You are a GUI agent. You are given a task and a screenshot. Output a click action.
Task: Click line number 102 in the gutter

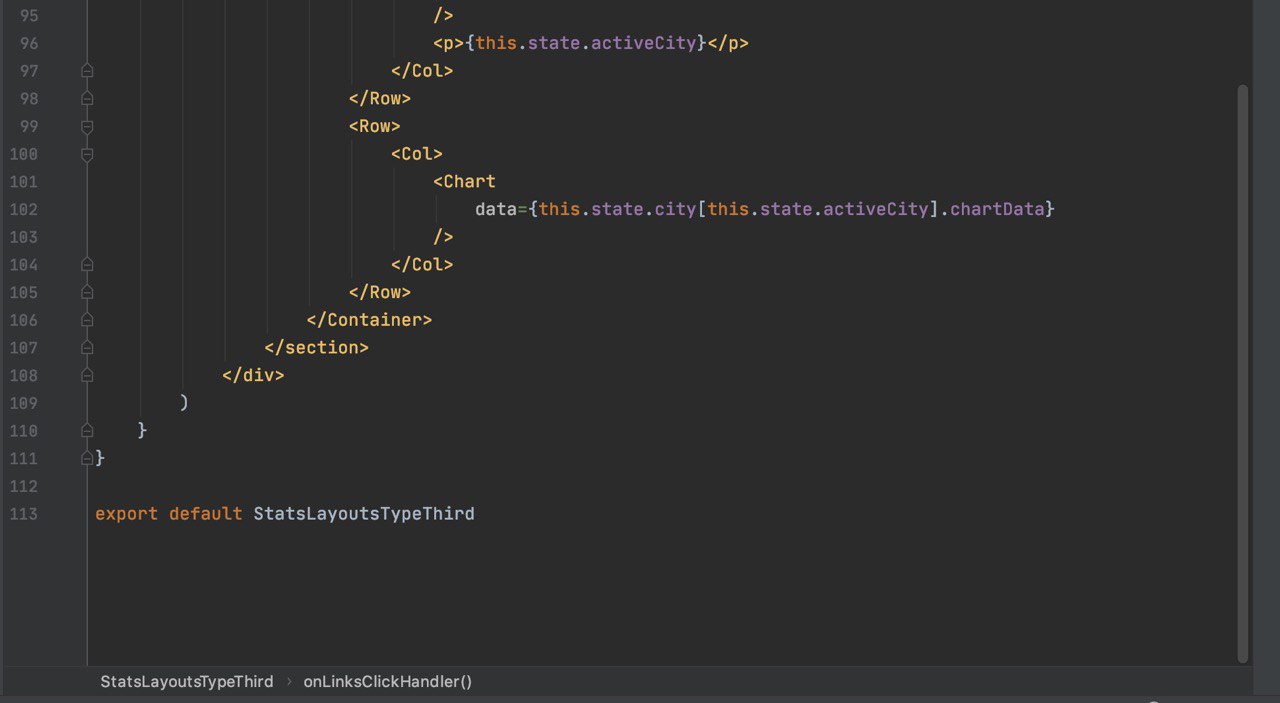pos(23,209)
